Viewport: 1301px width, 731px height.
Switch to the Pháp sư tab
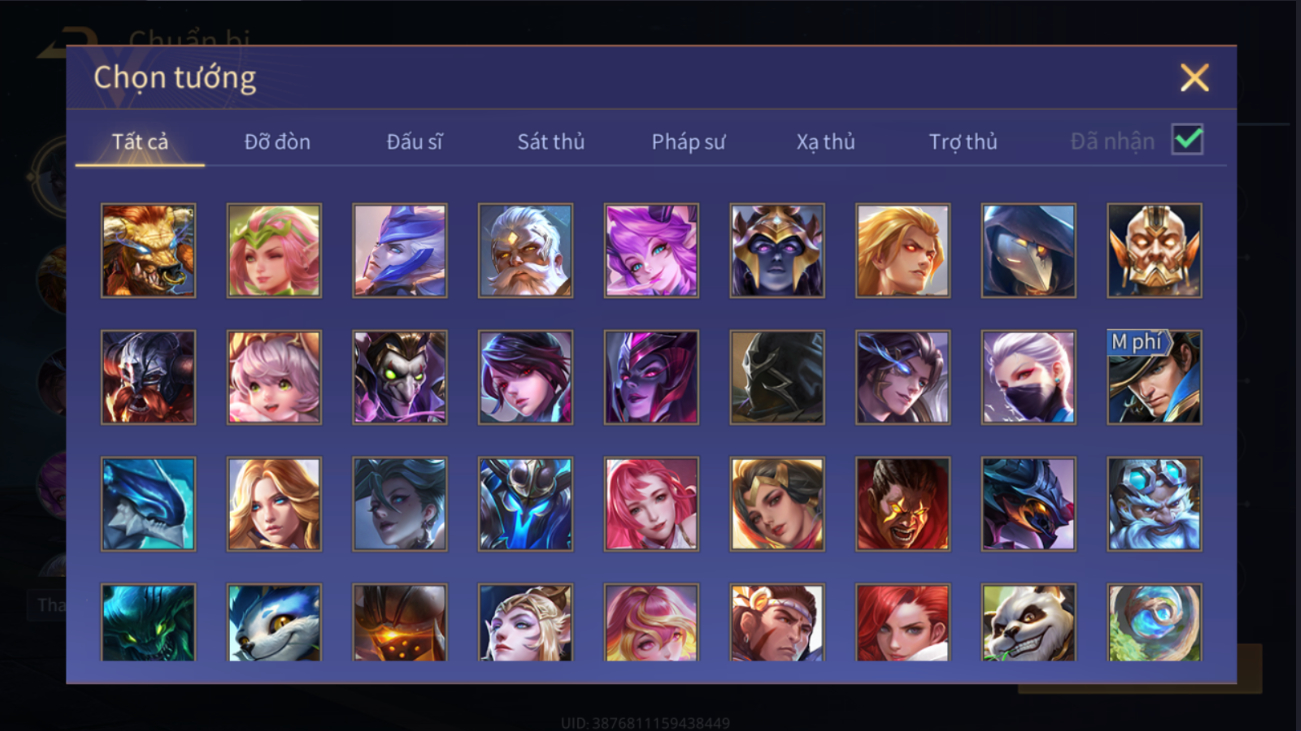click(688, 142)
